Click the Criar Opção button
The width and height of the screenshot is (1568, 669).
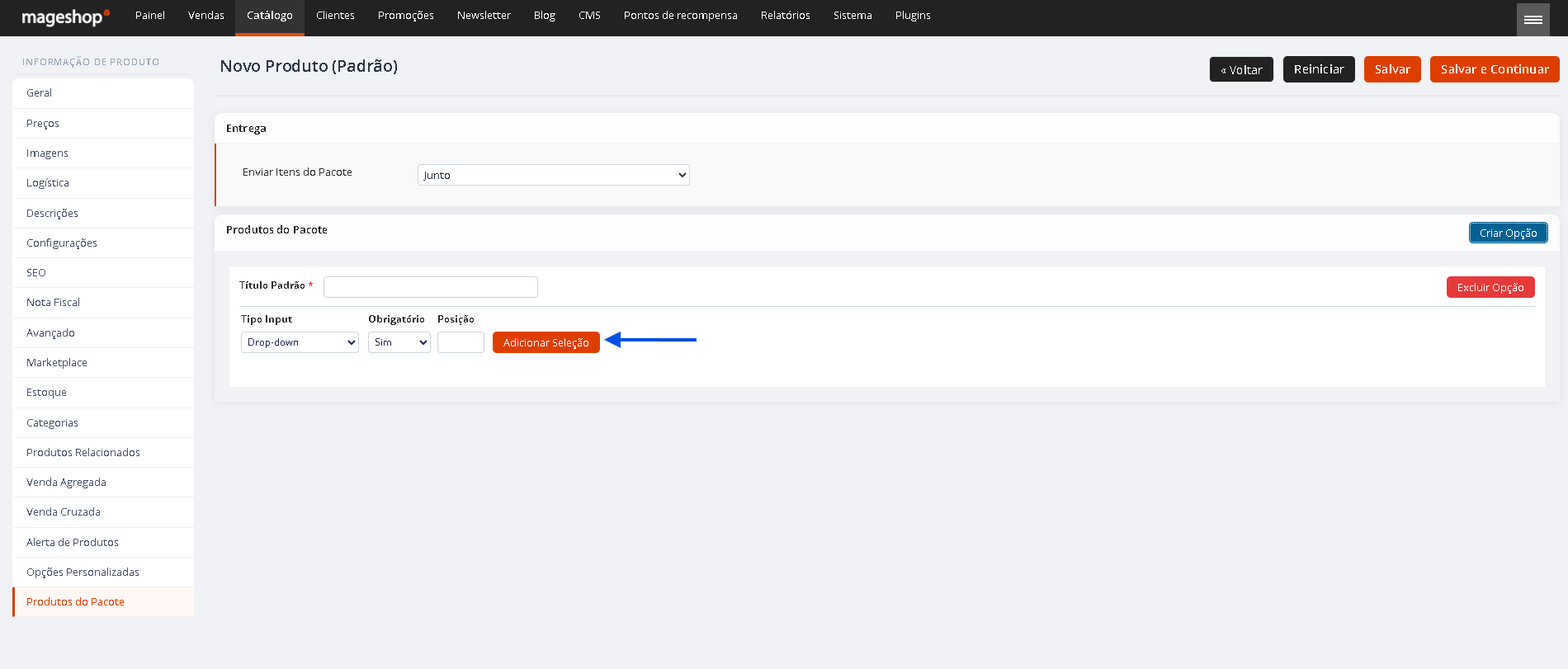1508,233
